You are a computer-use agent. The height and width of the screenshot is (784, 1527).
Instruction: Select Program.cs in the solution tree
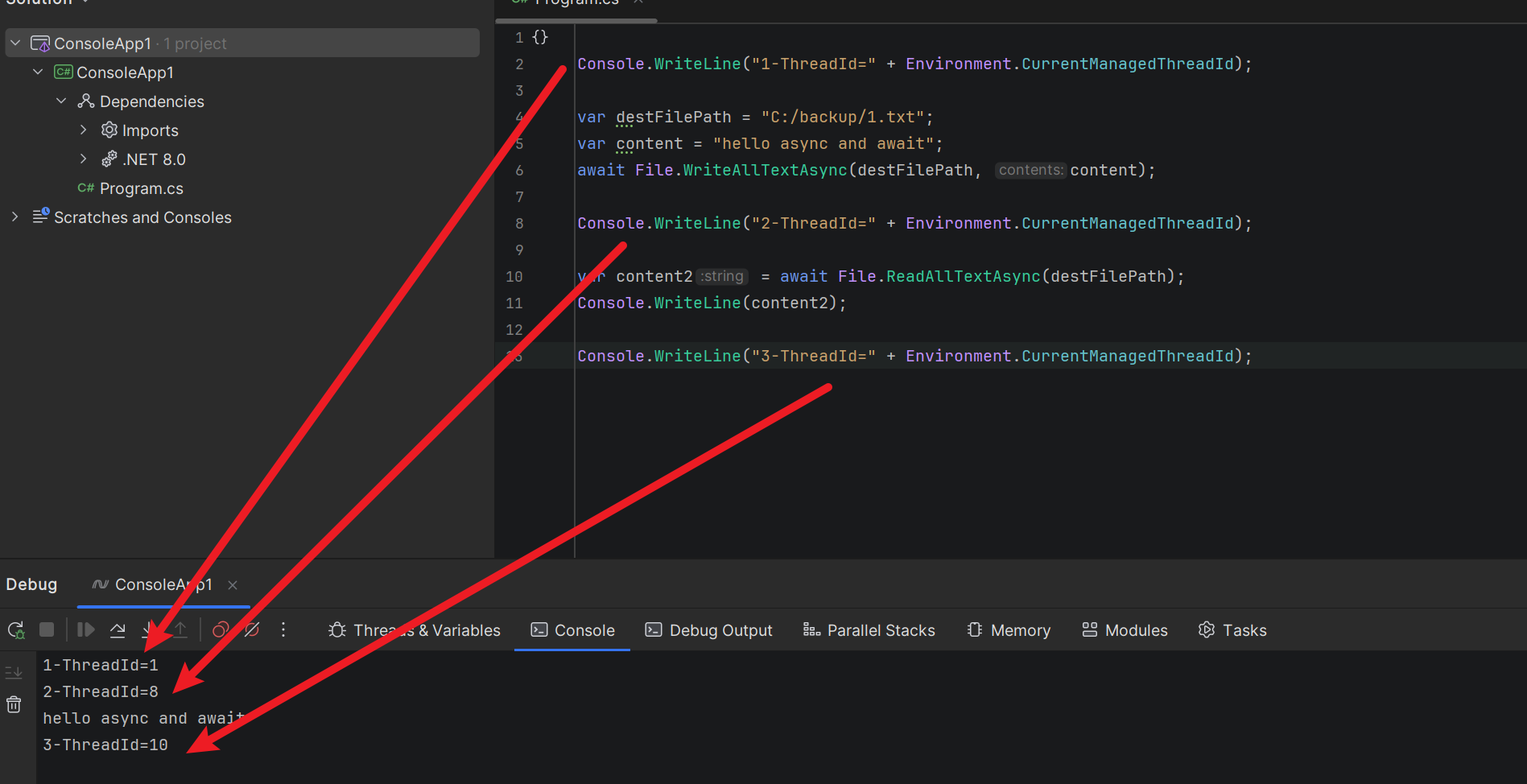click(x=141, y=188)
